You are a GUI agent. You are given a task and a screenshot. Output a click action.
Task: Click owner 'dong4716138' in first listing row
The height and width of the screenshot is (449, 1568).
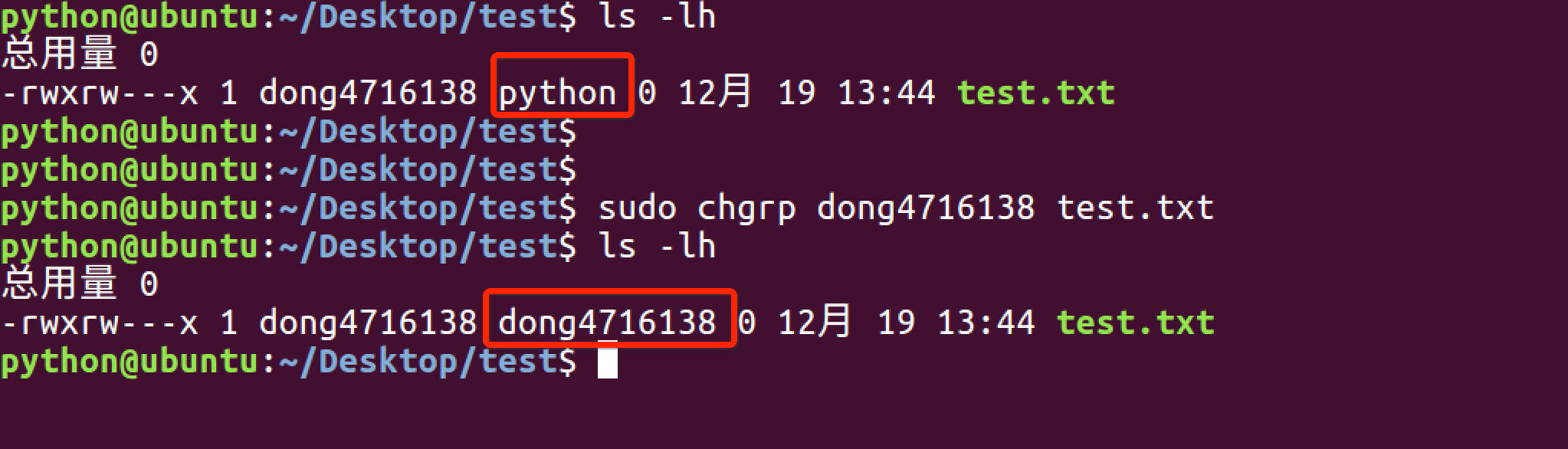(x=368, y=93)
